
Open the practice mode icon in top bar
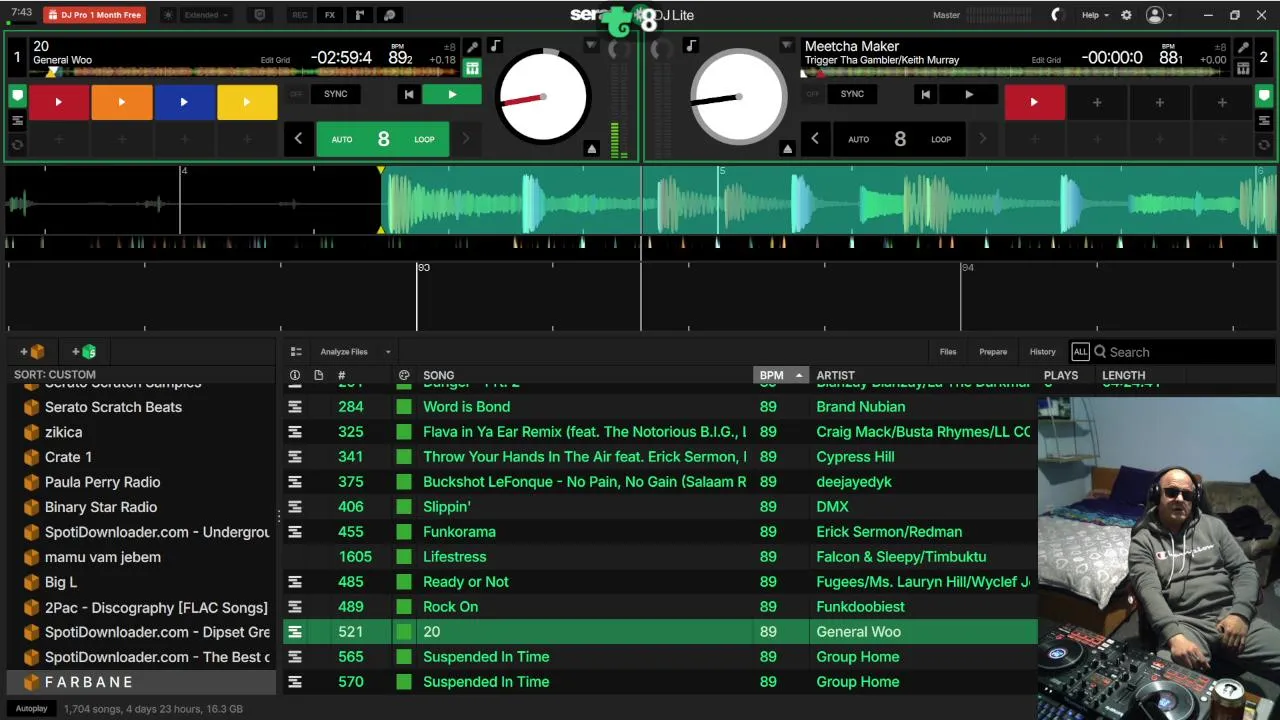(390, 15)
